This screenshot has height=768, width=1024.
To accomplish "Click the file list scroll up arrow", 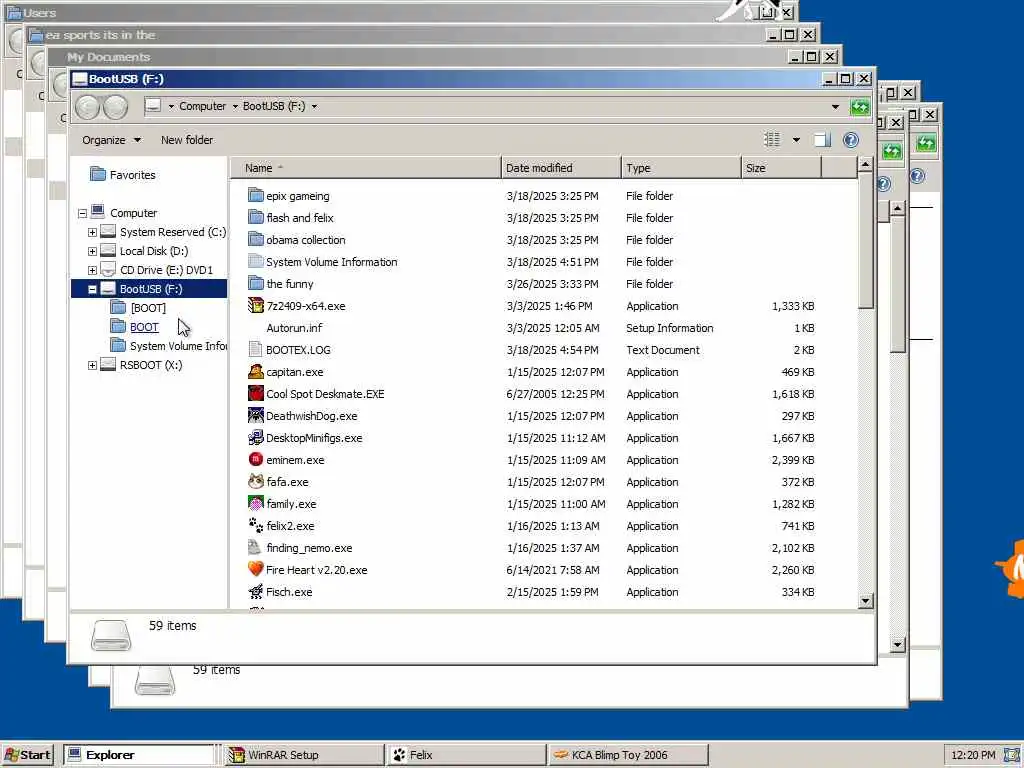I will click(865, 165).
